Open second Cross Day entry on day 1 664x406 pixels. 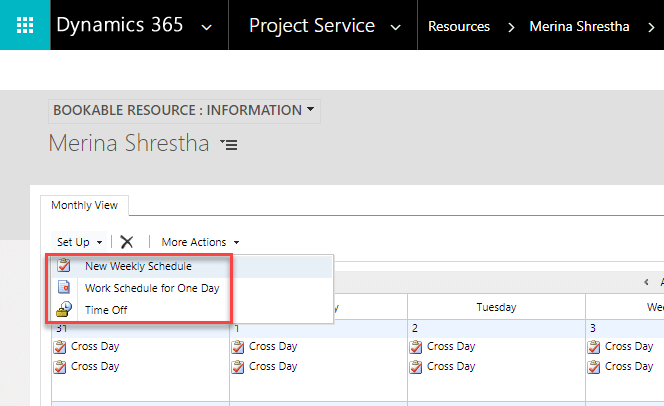click(x=273, y=367)
